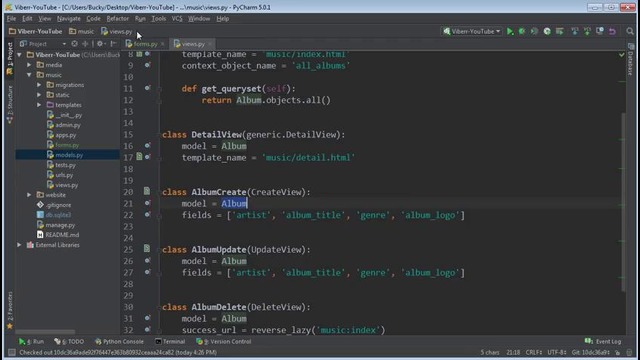Open the Python Console tool window
The height and width of the screenshot is (360, 640).
point(119,342)
